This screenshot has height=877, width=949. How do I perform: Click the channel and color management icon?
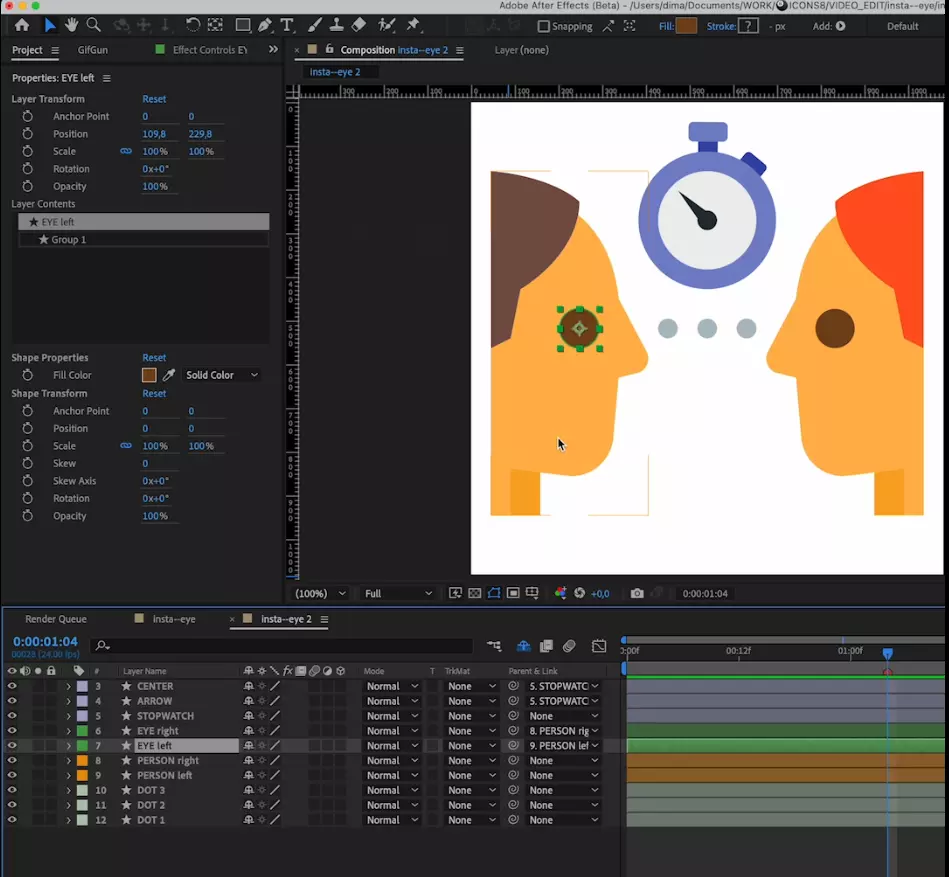(x=560, y=593)
